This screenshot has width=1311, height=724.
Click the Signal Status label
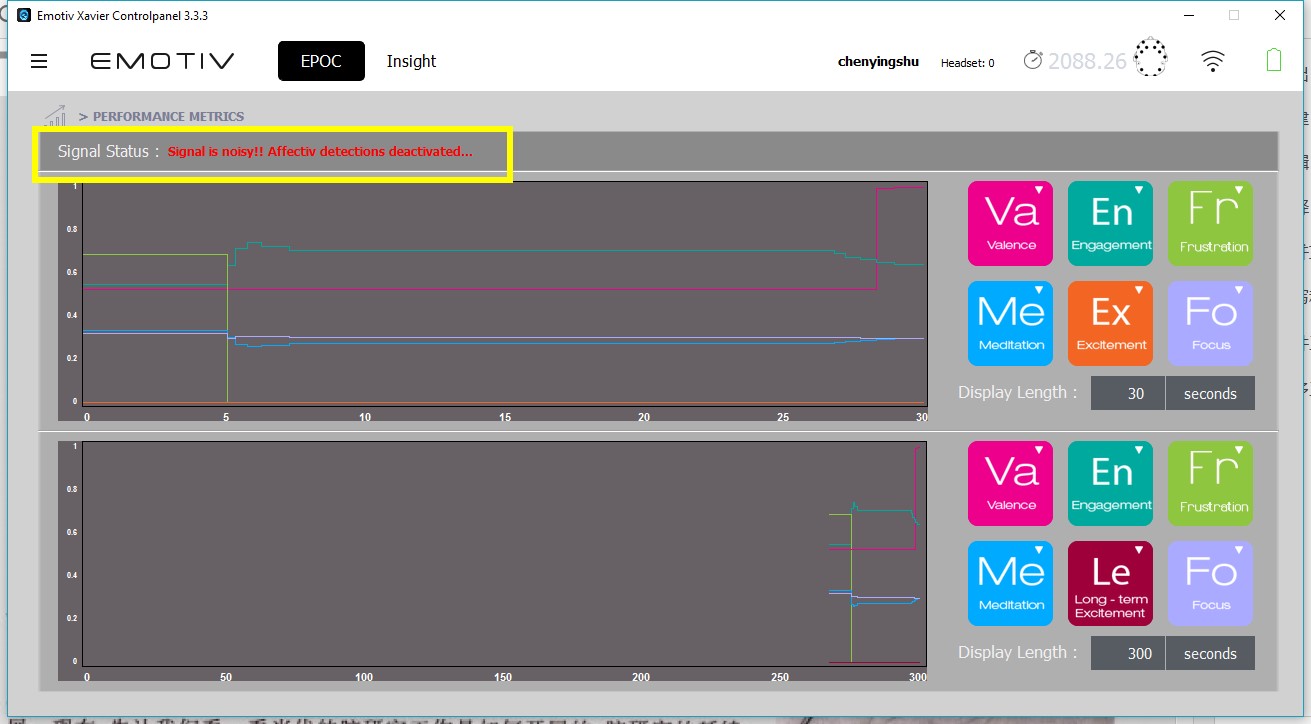[108, 152]
